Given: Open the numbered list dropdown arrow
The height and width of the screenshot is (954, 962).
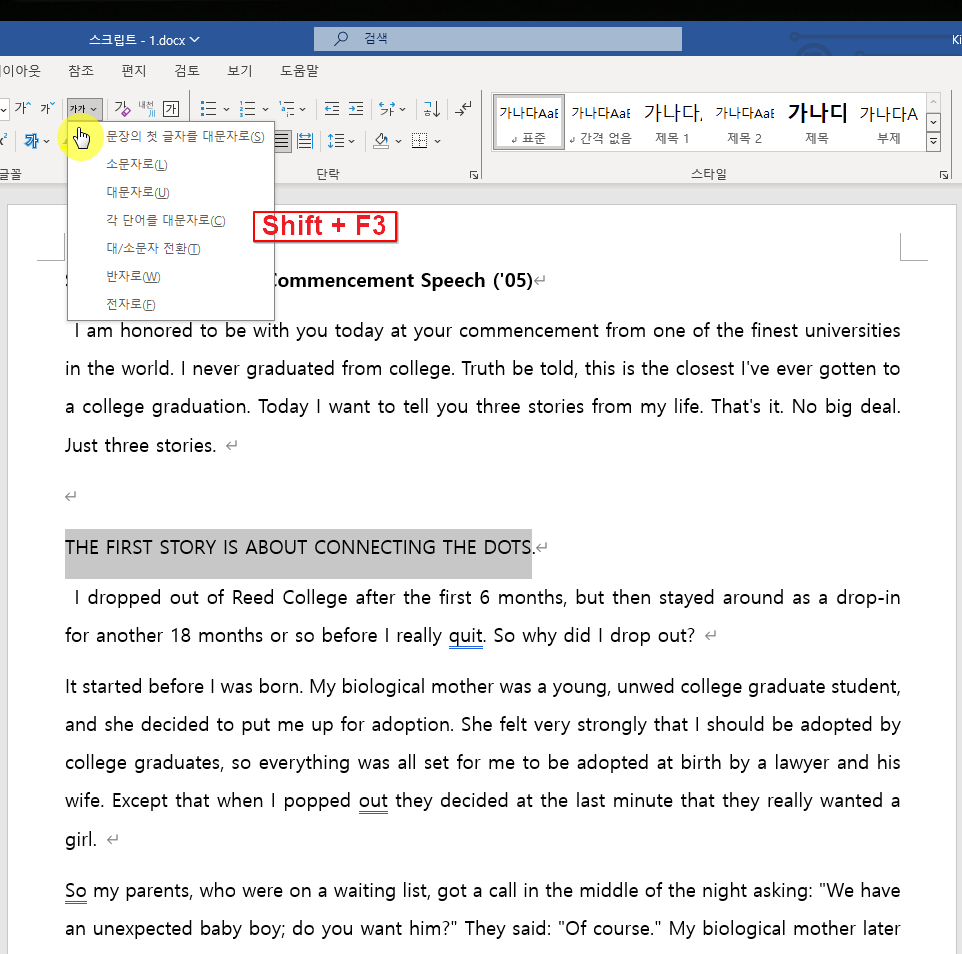Looking at the screenshot, I should pyautogui.click(x=266, y=109).
